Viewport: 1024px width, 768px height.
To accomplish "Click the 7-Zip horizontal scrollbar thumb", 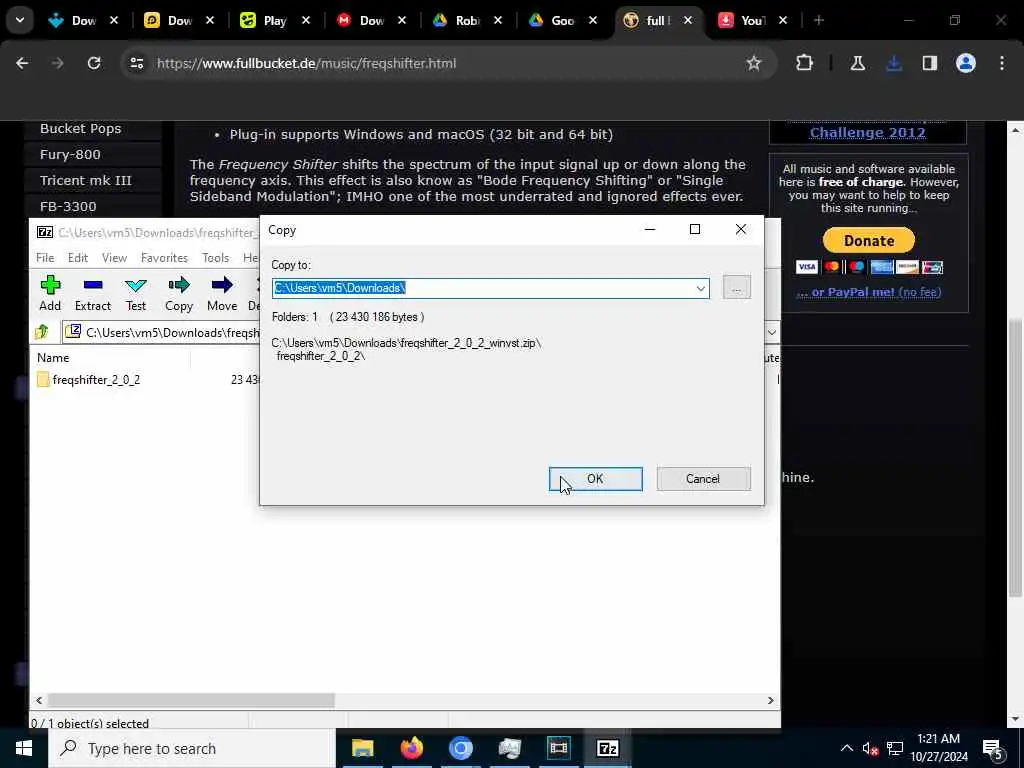I will pos(191,700).
